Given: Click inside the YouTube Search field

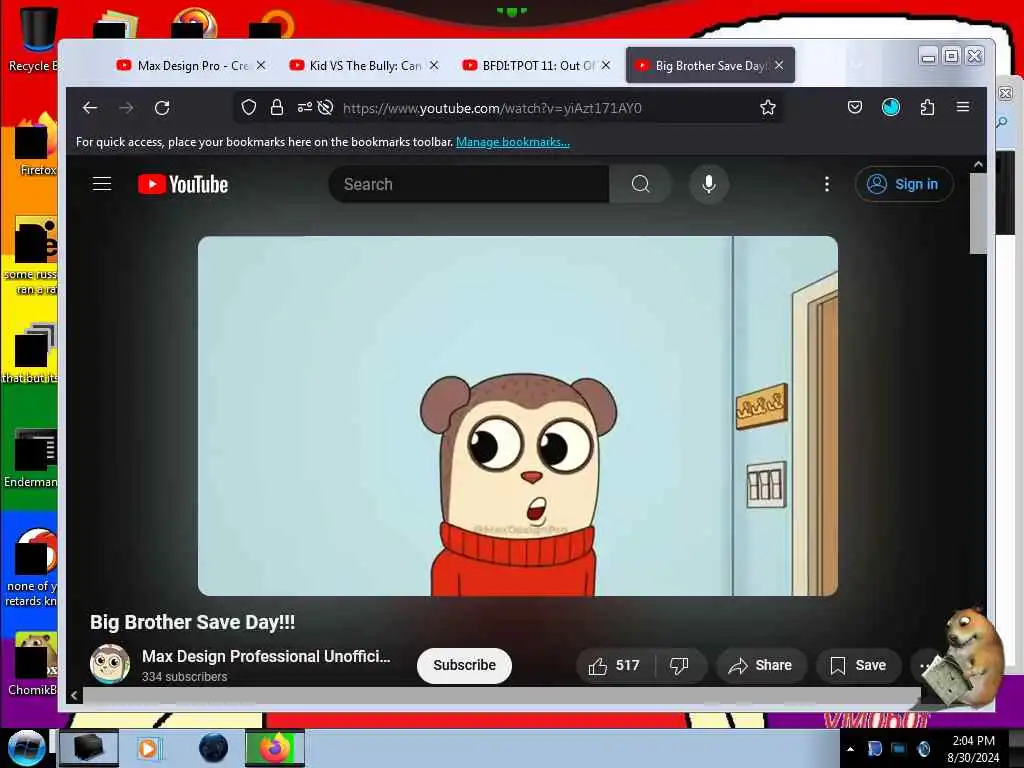Looking at the screenshot, I should coord(469,184).
